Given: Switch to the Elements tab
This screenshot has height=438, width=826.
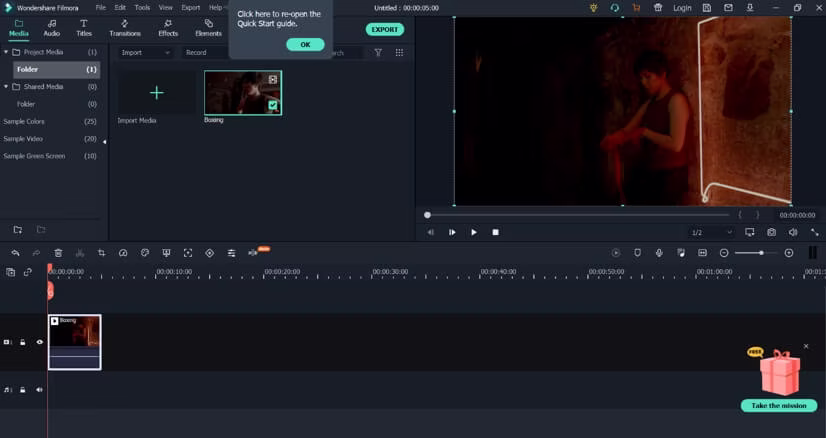Looking at the screenshot, I should click(x=208, y=28).
